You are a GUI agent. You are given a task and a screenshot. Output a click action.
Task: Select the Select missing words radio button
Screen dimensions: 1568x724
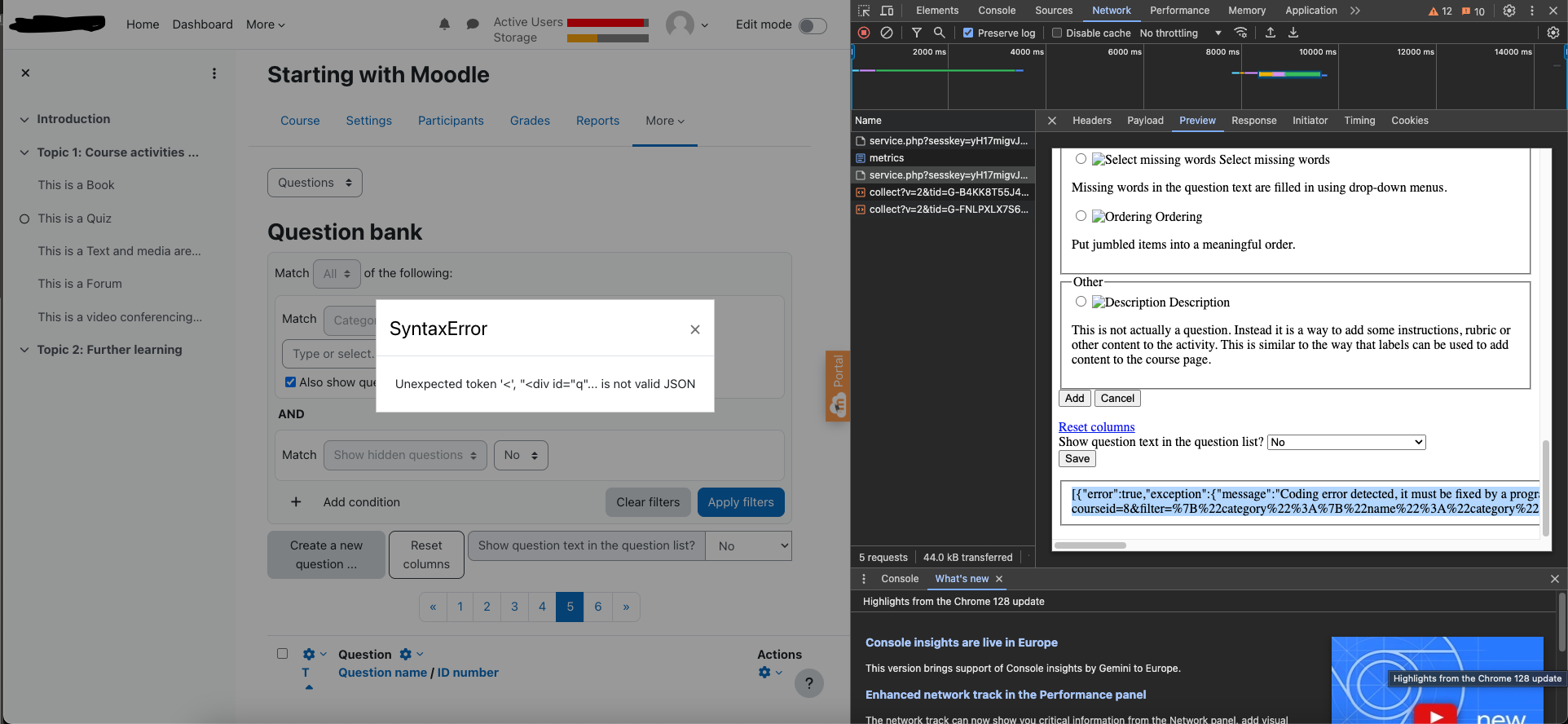click(x=1081, y=159)
